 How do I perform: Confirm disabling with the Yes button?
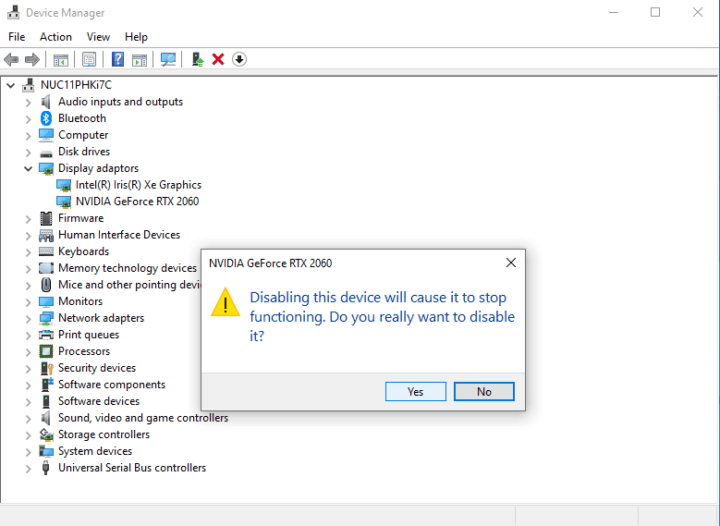coord(416,392)
